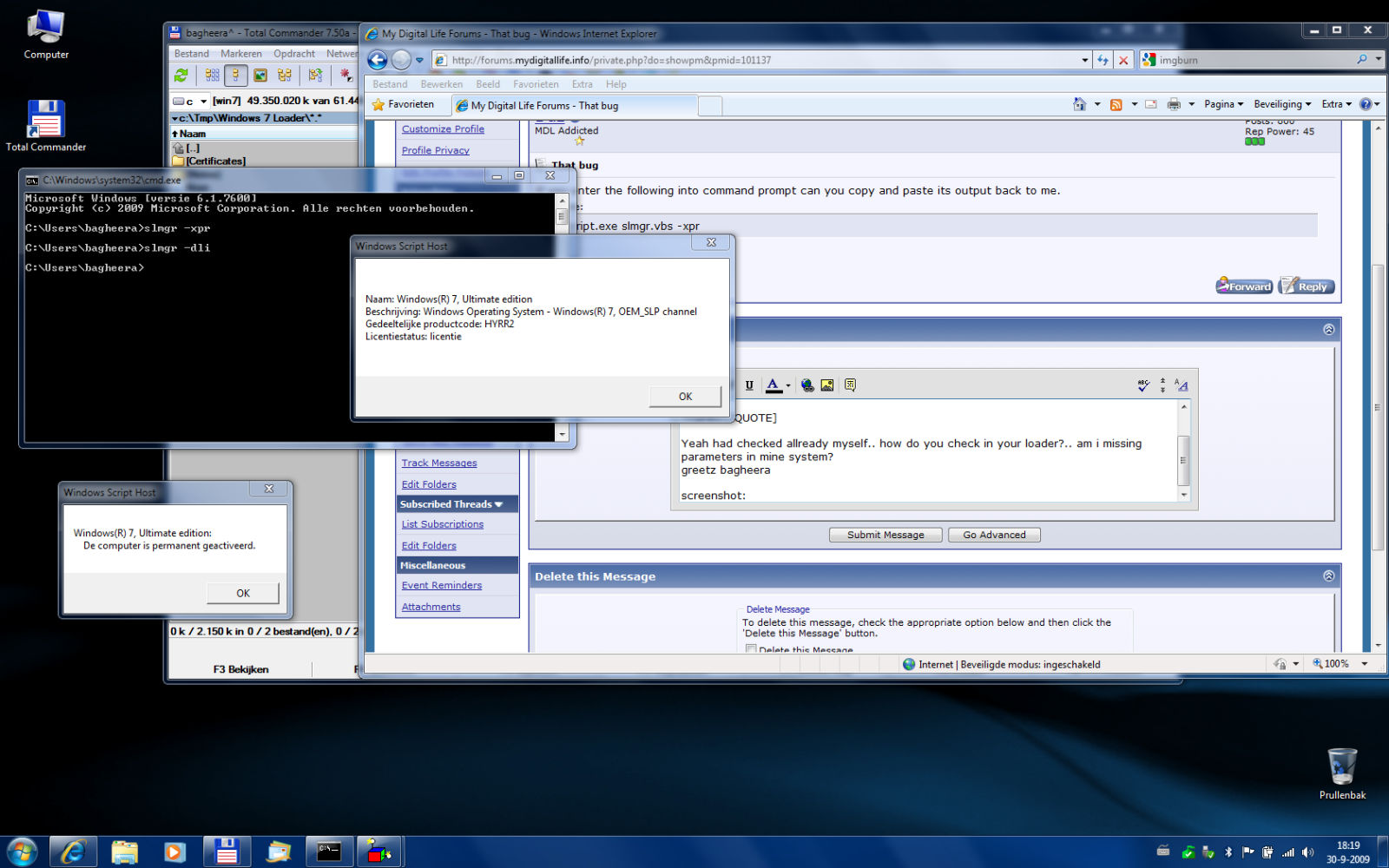Click Windows Start orb on taskbar
This screenshot has width=1389, height=868.
click(22, 852)
